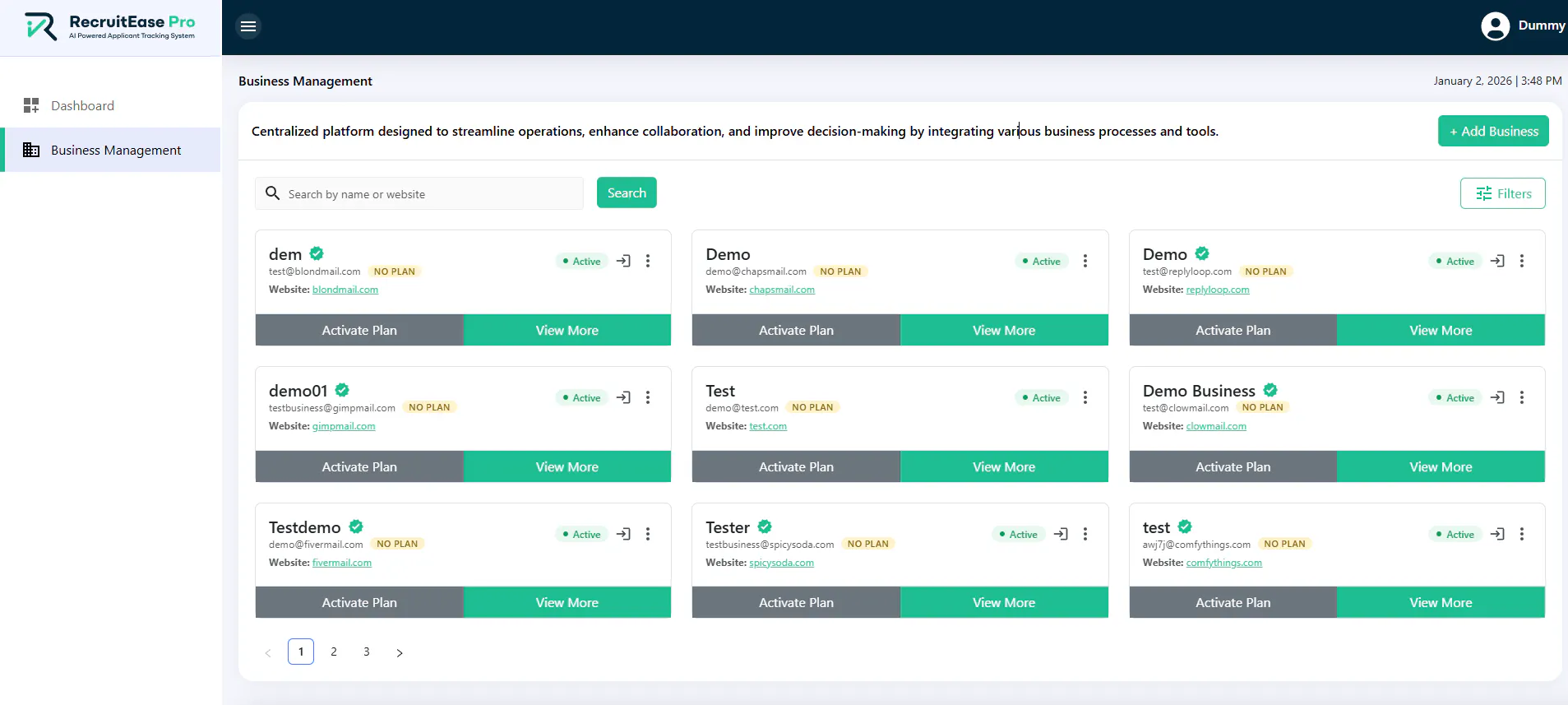Open three-dot menu on demo01 card
1568x705 pixels.
point(648,397)
